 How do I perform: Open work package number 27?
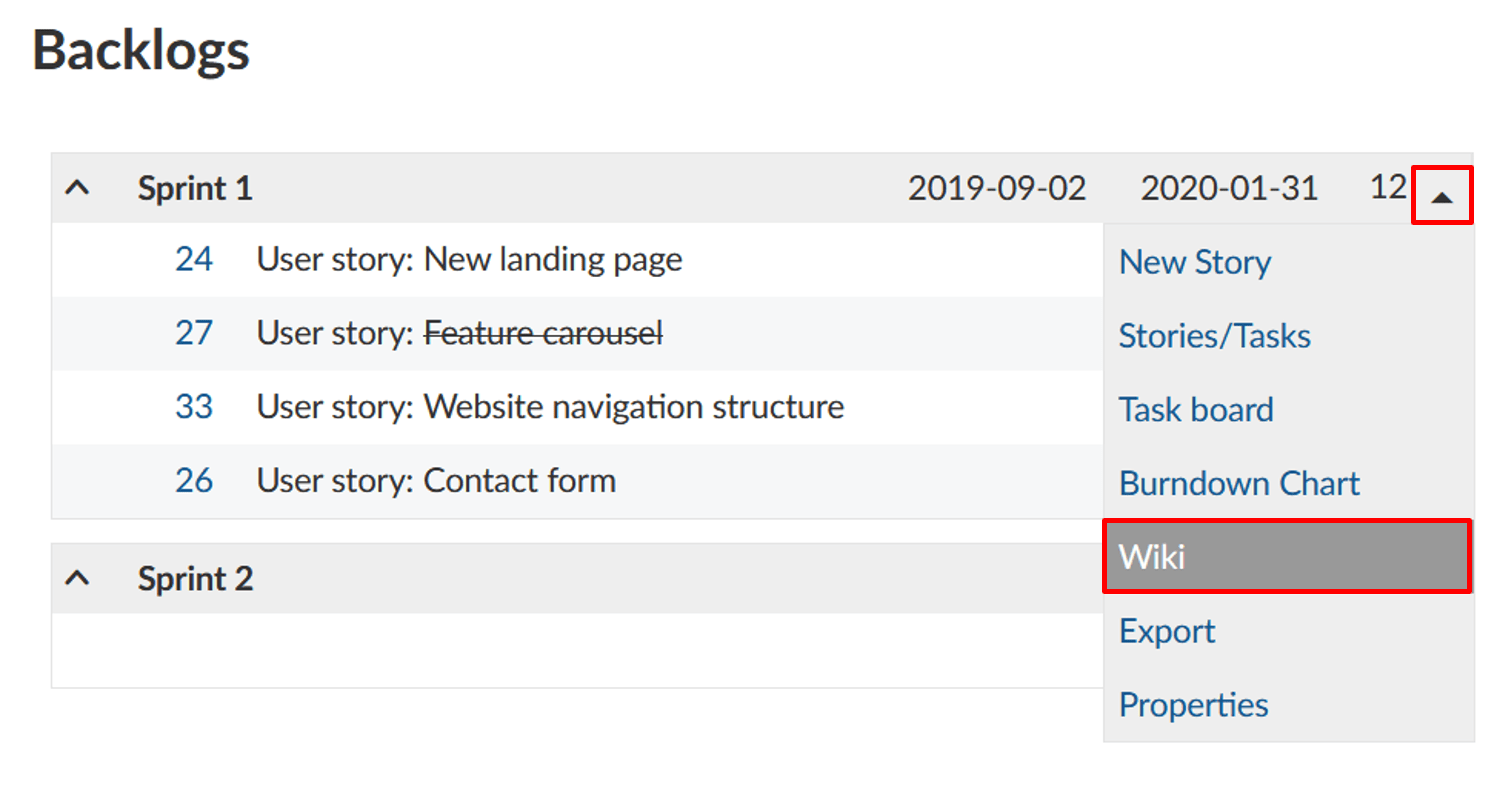pos(194,333)
